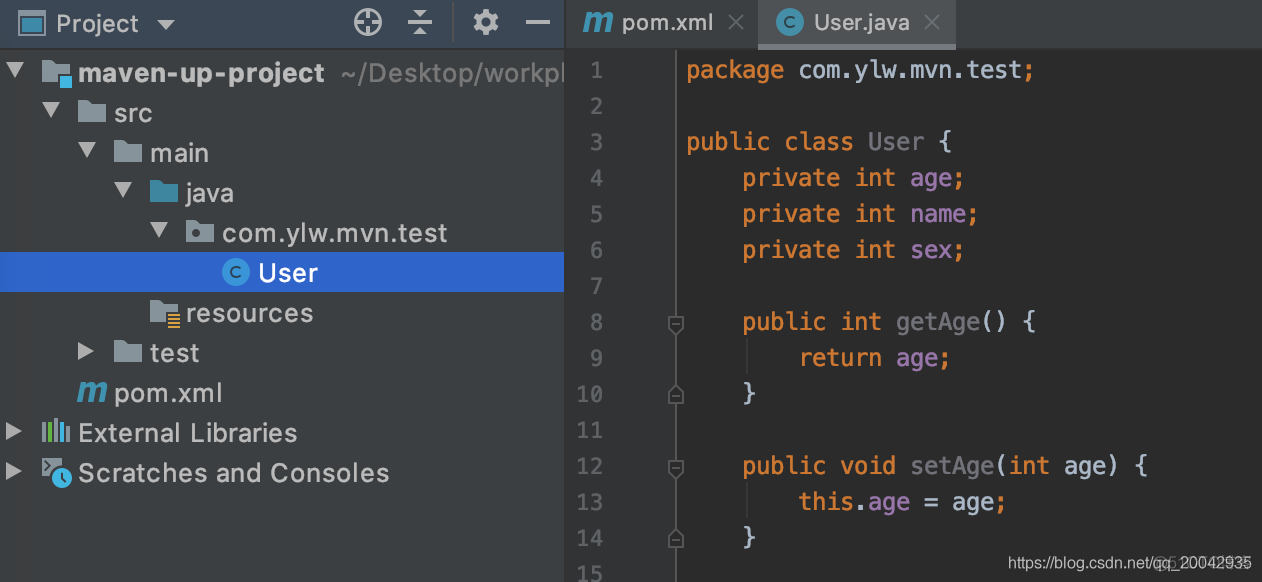Expand External Libraries node
Screen dimensions: 1262x582
point(13,432)
